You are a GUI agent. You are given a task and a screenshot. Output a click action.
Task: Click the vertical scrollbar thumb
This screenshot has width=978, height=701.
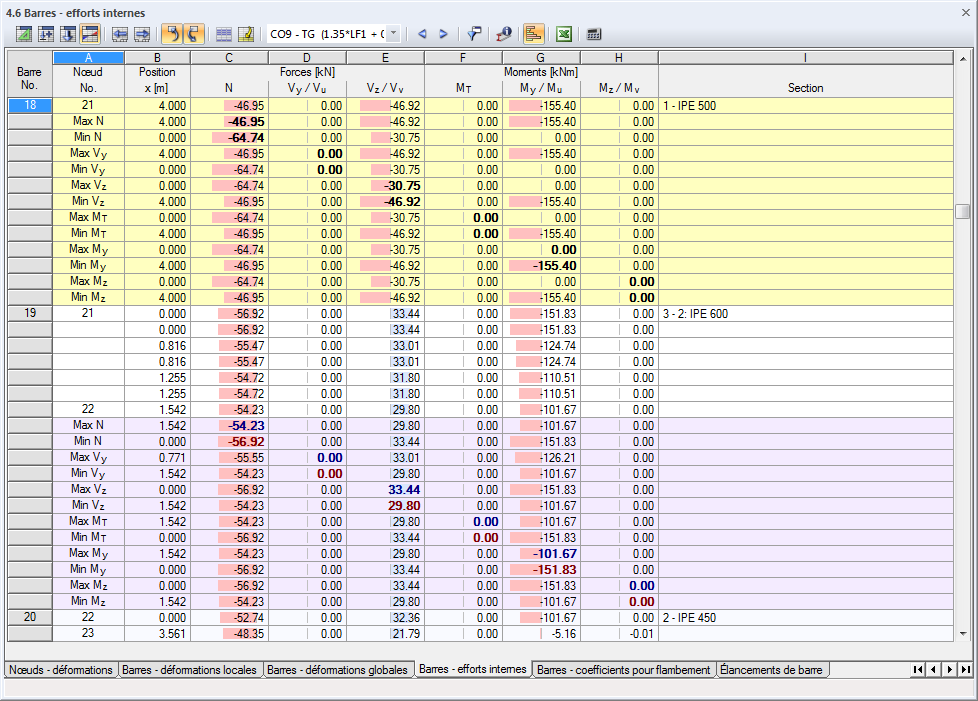click(x=963, y=211)
